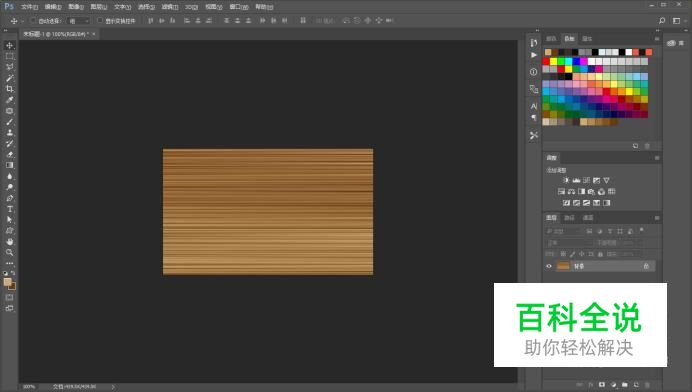Open the Layers panel flyout menu
Screen dimensions: 692x392
point(657,218)
